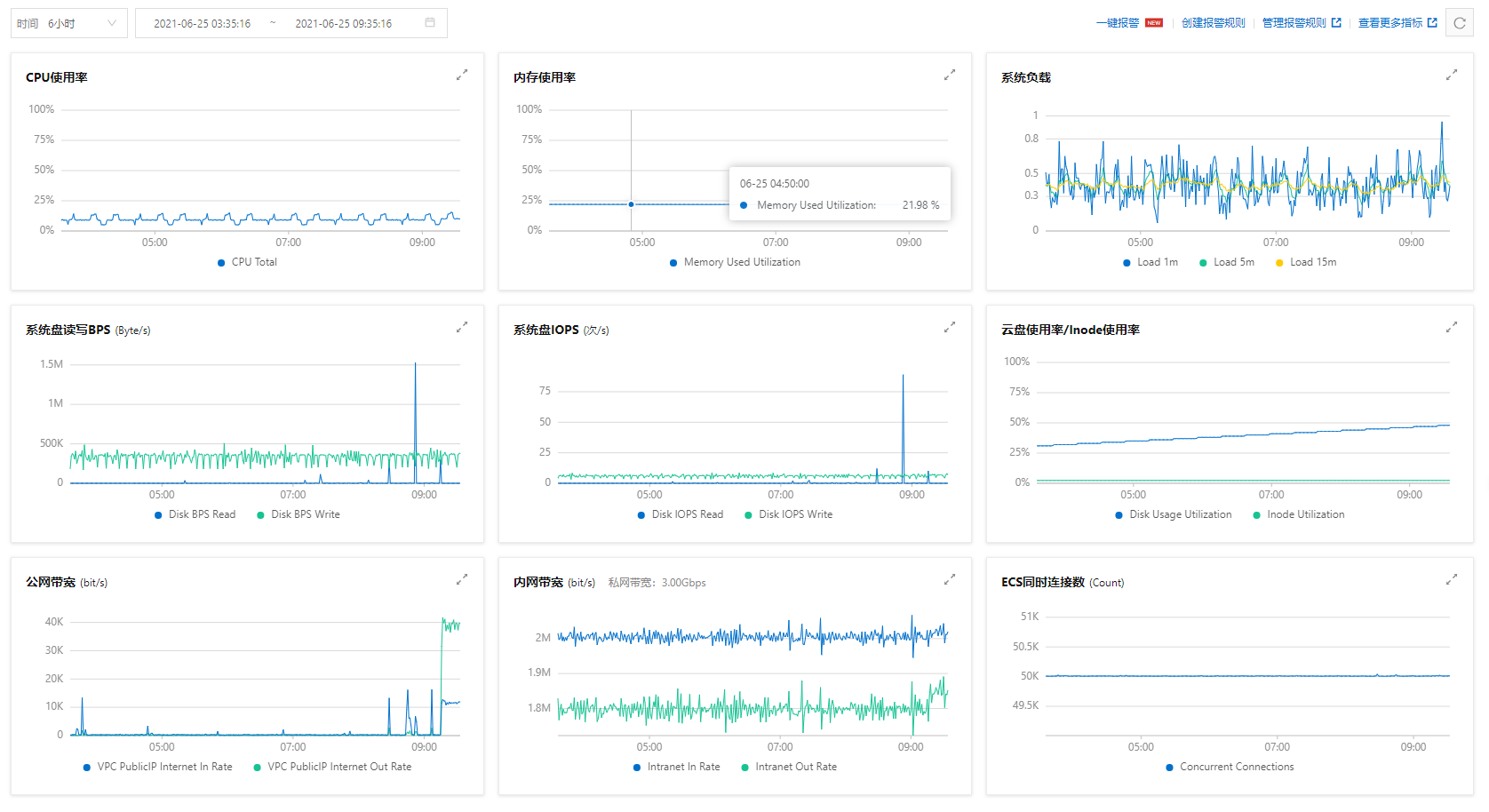Toggle the CPU Total legend series
The height and width of the screenshot is (812, 1489).
point(247,262)
